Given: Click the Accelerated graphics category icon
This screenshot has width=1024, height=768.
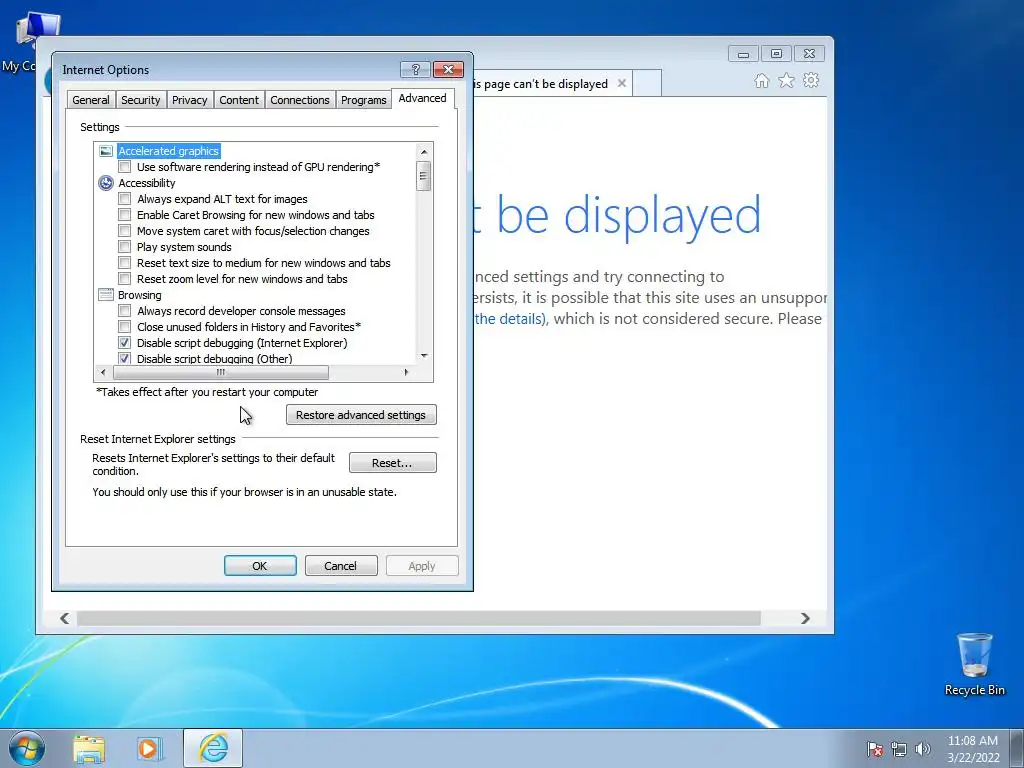Looking at the screenshot, I should coord(106,151).
